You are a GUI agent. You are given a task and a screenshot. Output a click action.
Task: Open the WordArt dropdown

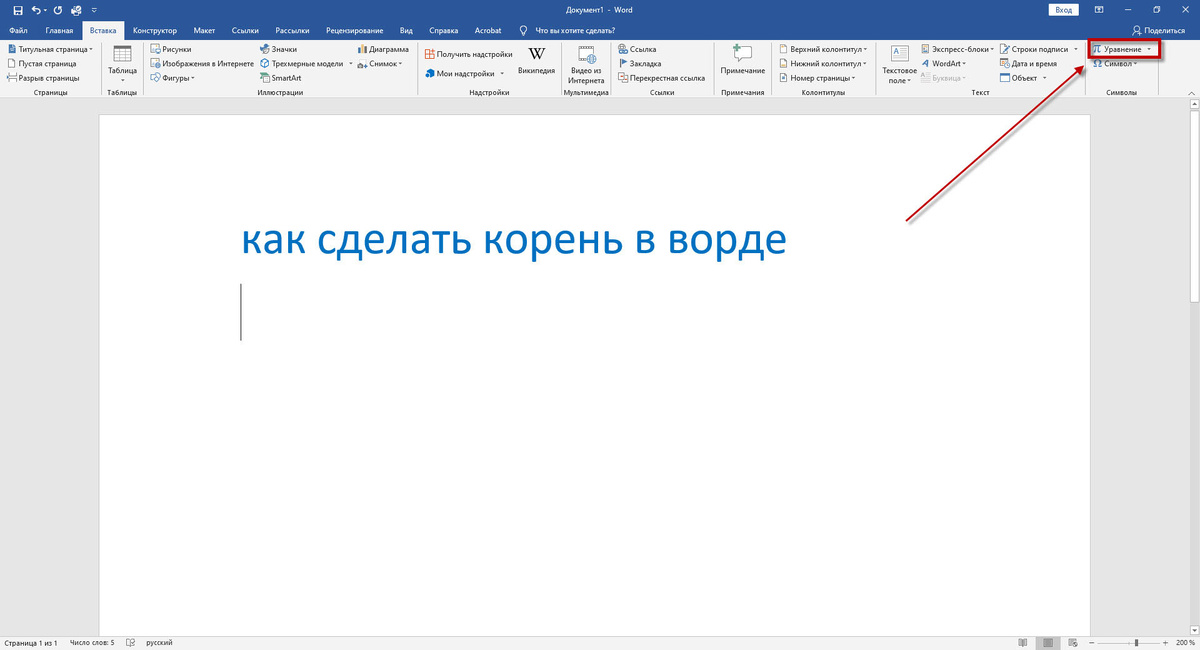[x=943, y=63]
